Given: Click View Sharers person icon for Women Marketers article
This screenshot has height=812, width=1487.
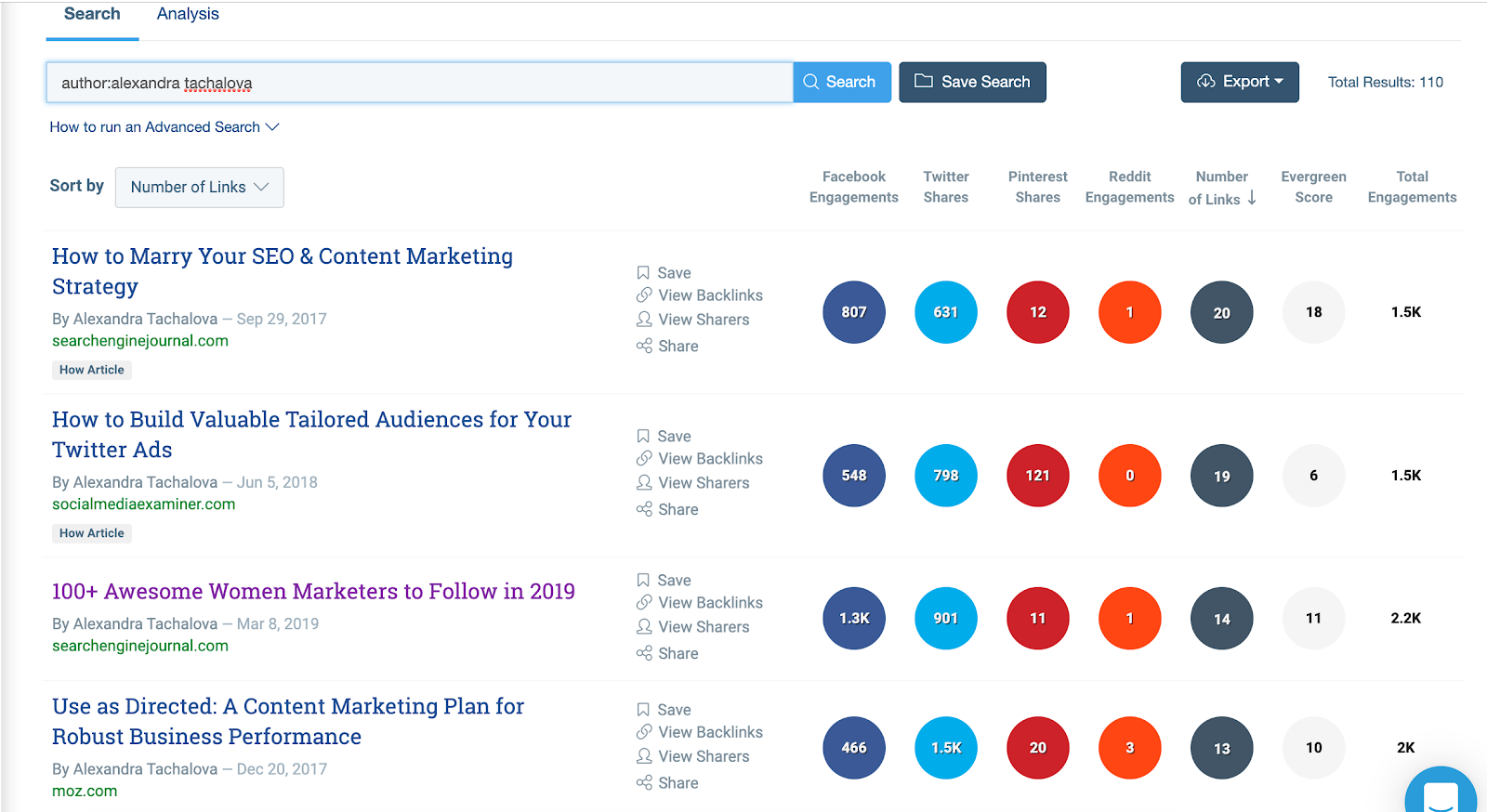Looking at the screenshot, I should [x=644, y=627].
